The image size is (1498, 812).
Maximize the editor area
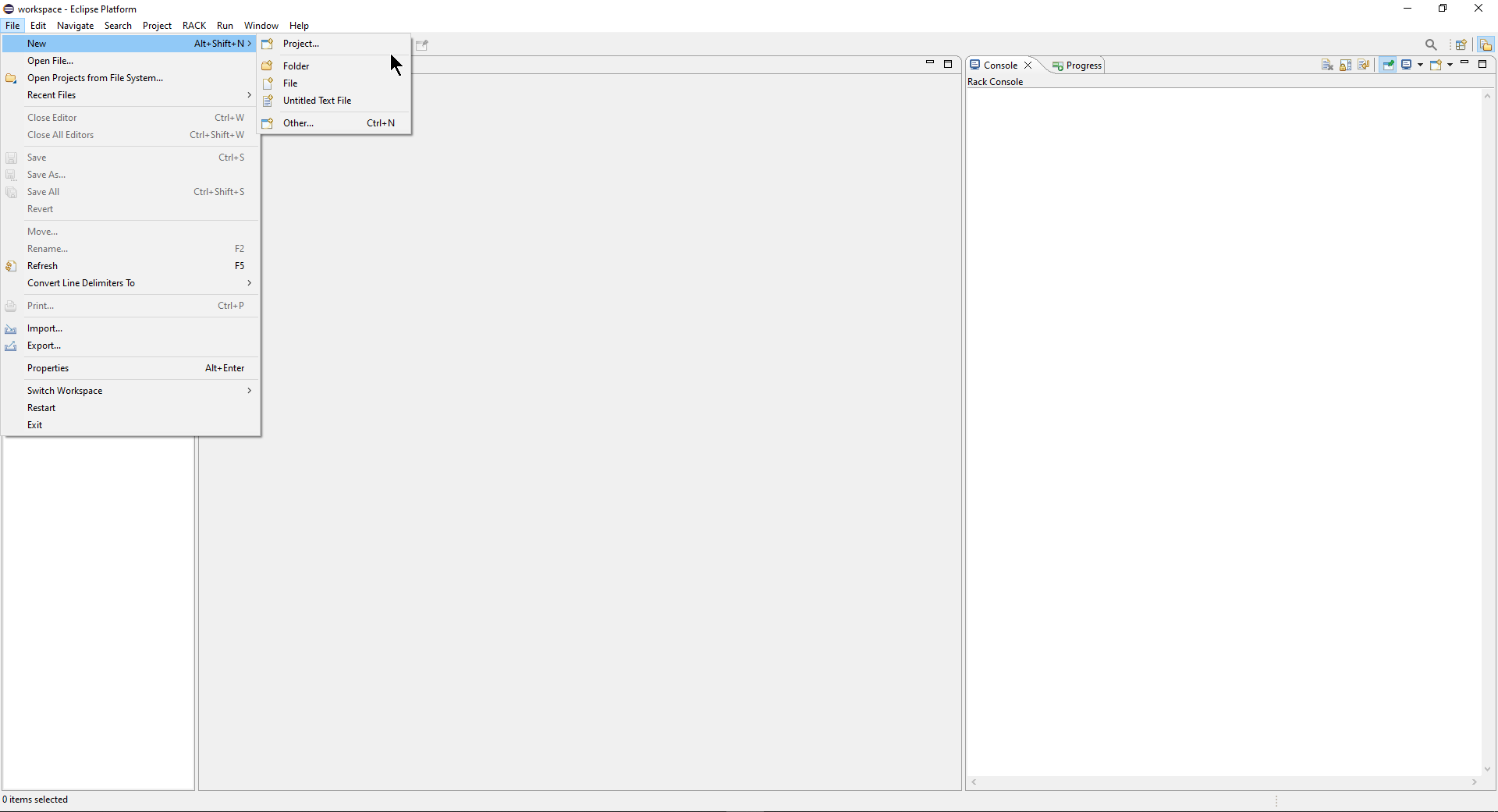(948, 64)
